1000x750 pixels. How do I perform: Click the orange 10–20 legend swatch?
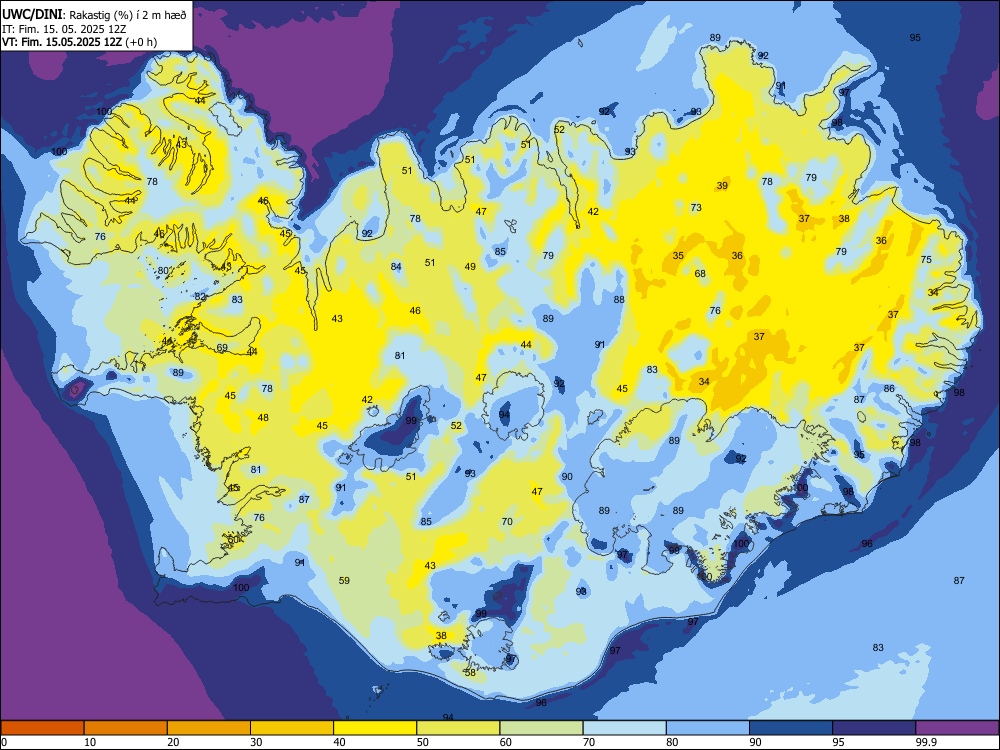click(126, 728)
